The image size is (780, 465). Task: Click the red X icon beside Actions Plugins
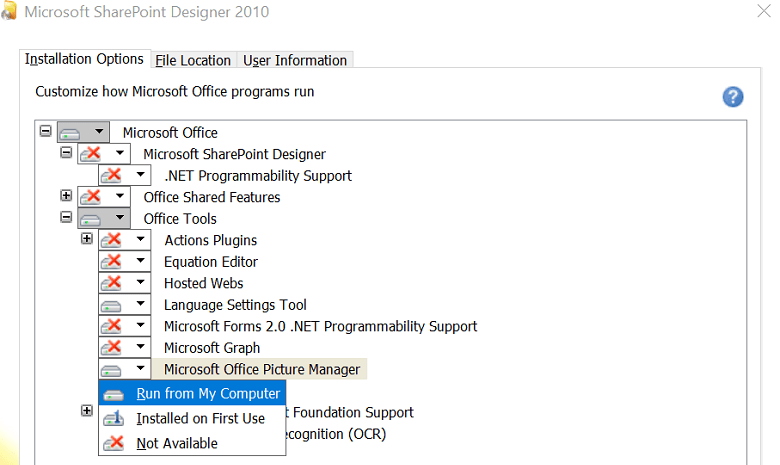113,240
